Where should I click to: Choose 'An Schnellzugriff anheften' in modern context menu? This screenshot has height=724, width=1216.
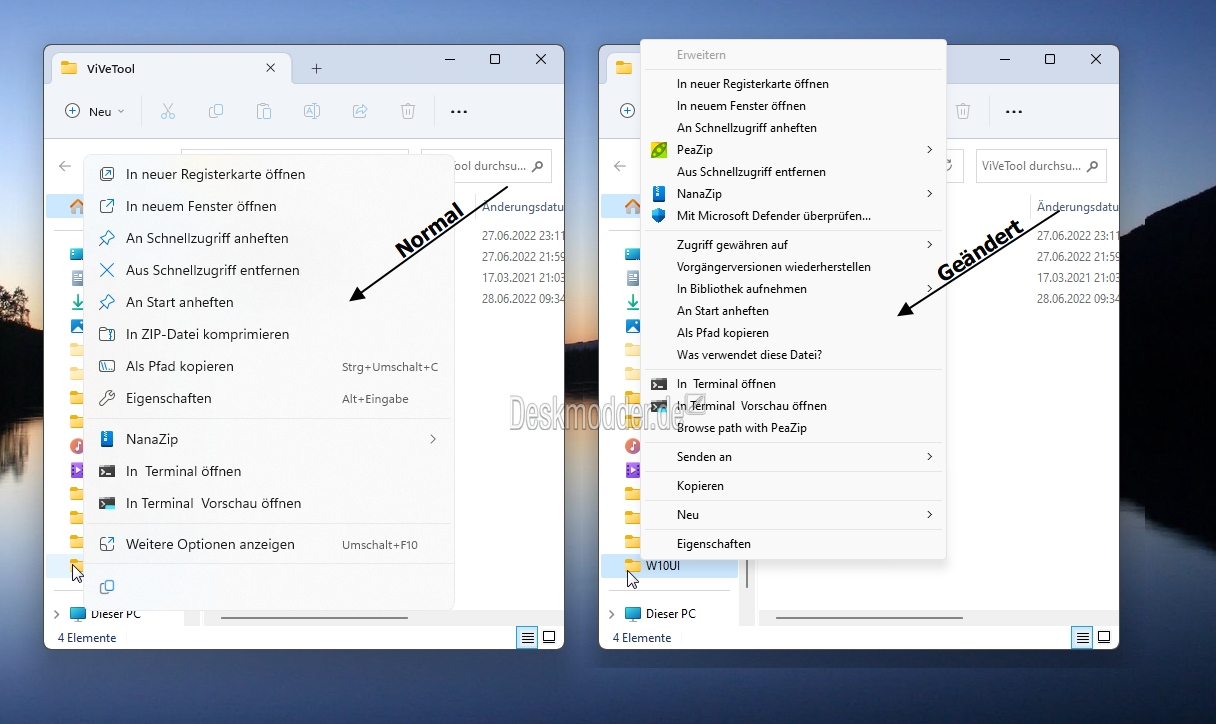(269, 238)
